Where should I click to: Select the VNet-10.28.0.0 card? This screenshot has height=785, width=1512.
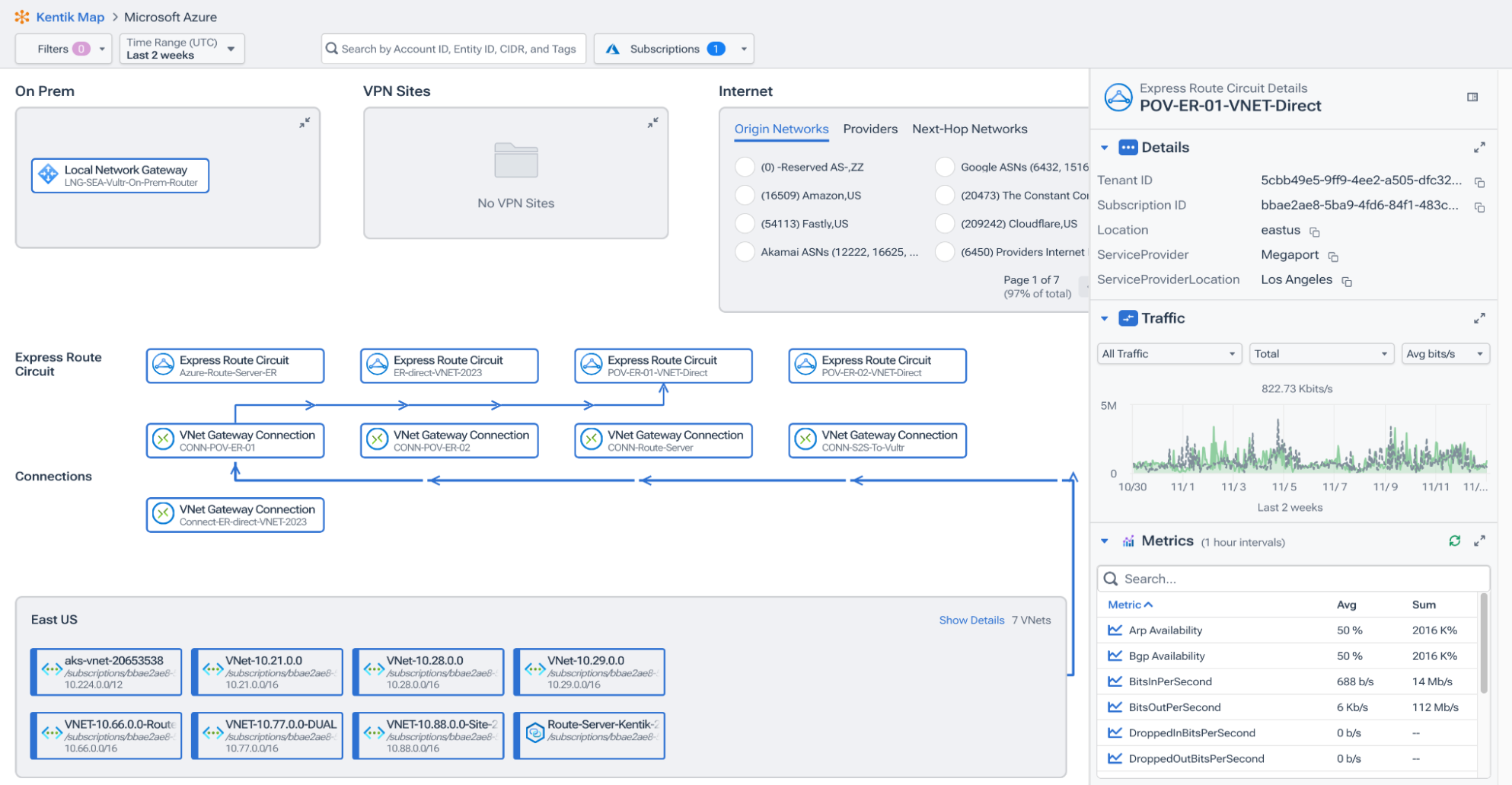tap(428, 672)
